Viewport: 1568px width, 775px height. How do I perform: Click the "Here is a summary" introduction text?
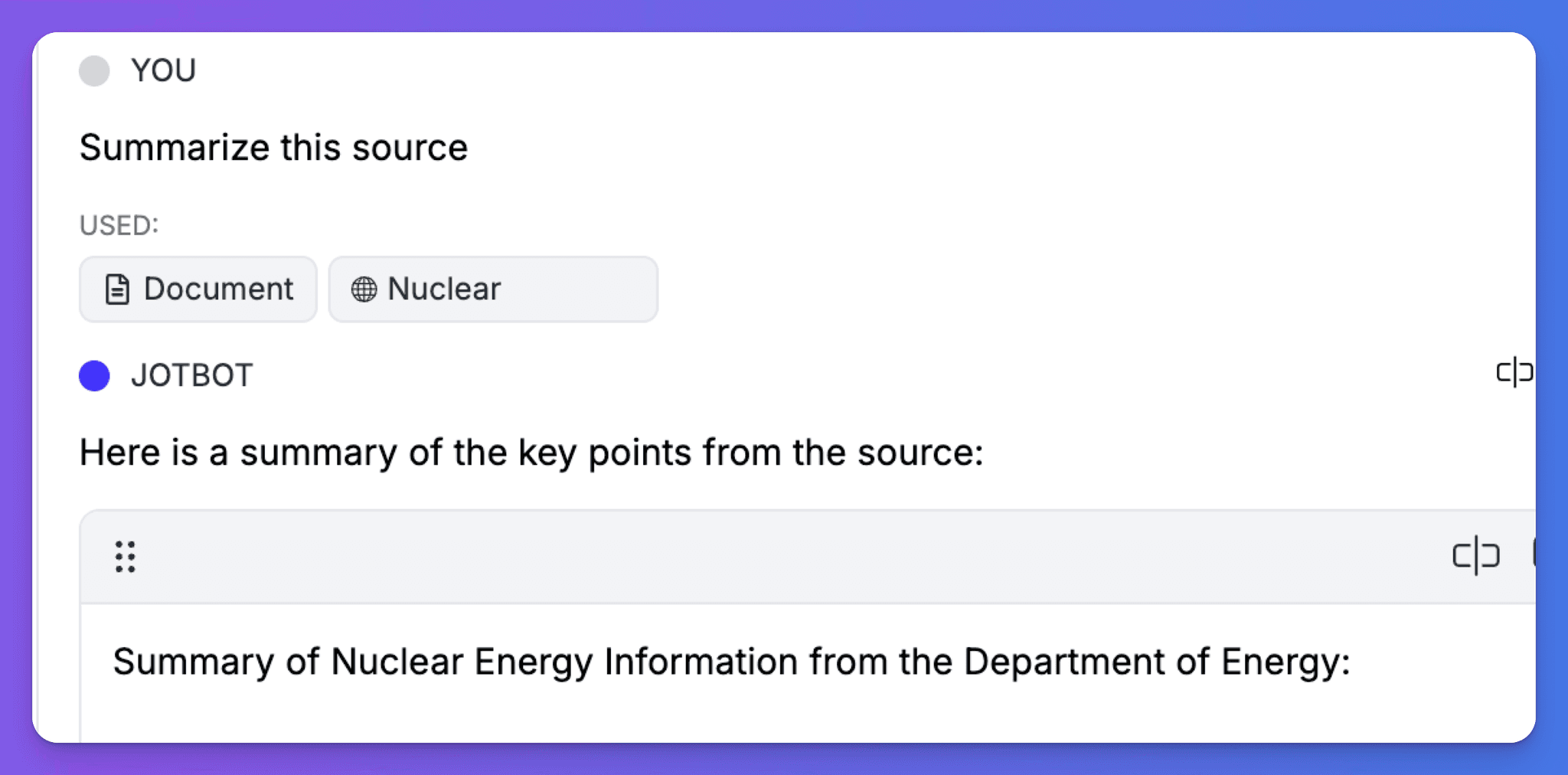click(x=531, y=452)
